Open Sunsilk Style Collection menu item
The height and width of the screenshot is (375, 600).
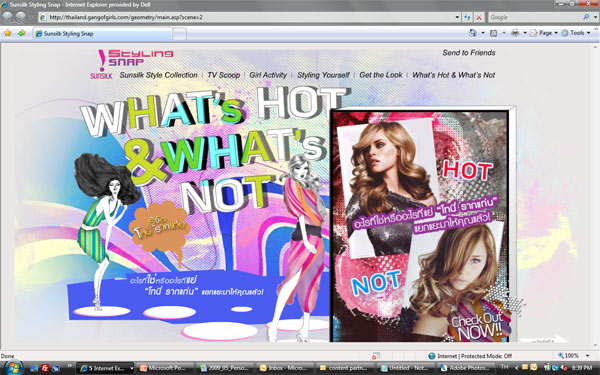pyautogui.click(x=158, y=75)
